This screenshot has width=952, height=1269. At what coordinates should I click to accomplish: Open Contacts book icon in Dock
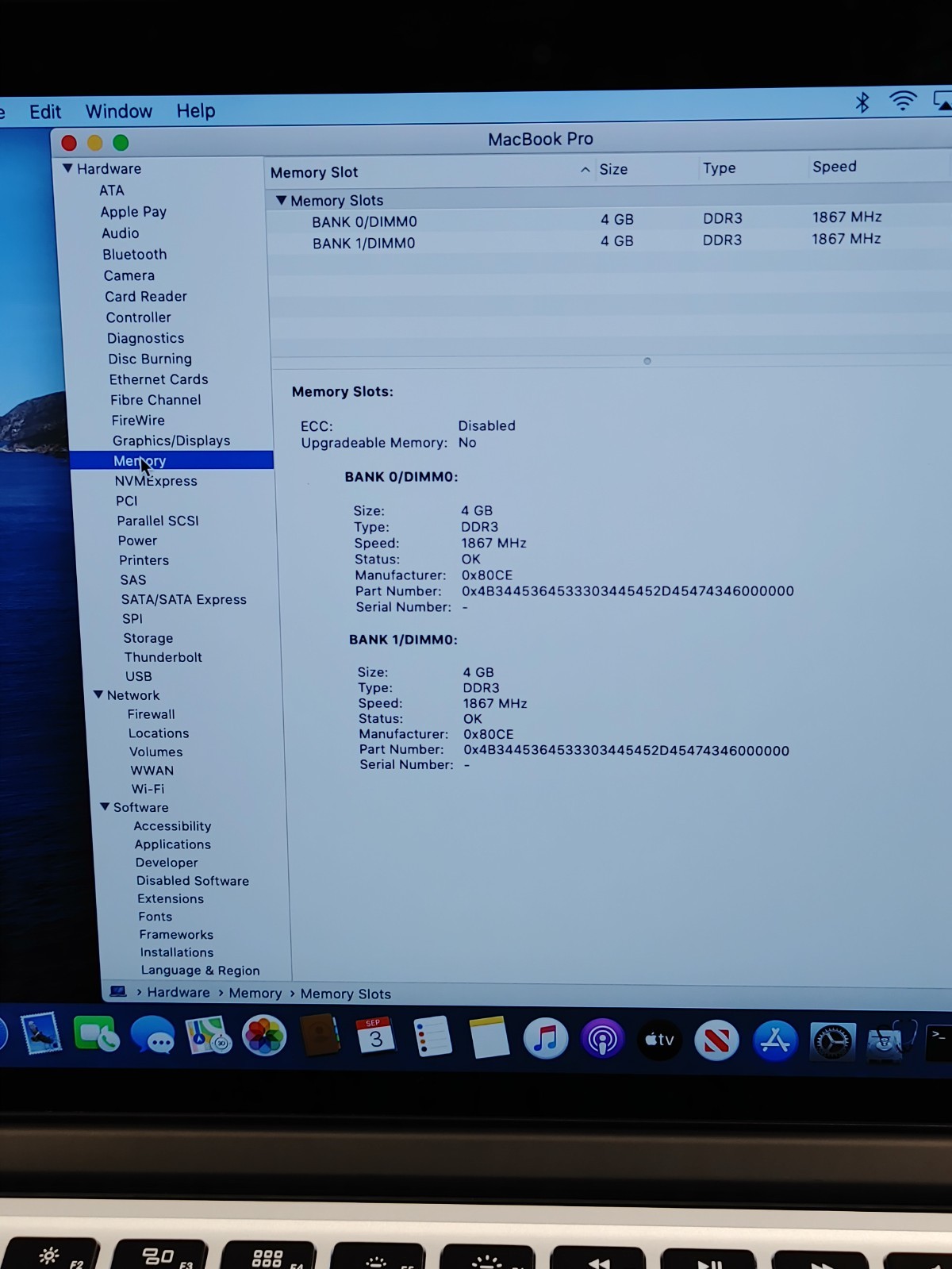(321, 1036)
